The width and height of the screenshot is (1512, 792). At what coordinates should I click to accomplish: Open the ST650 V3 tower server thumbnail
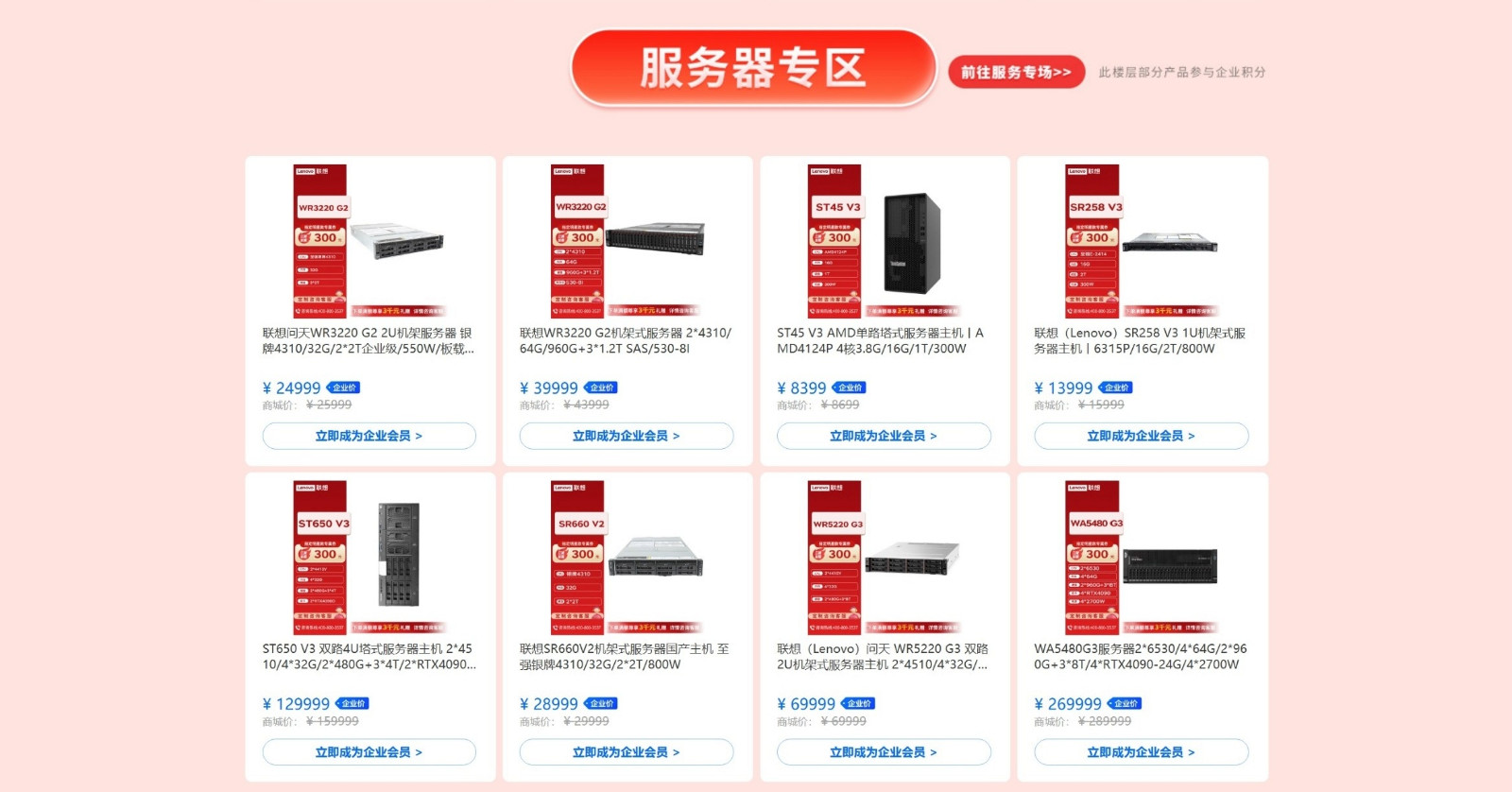(x=369, y=557)
